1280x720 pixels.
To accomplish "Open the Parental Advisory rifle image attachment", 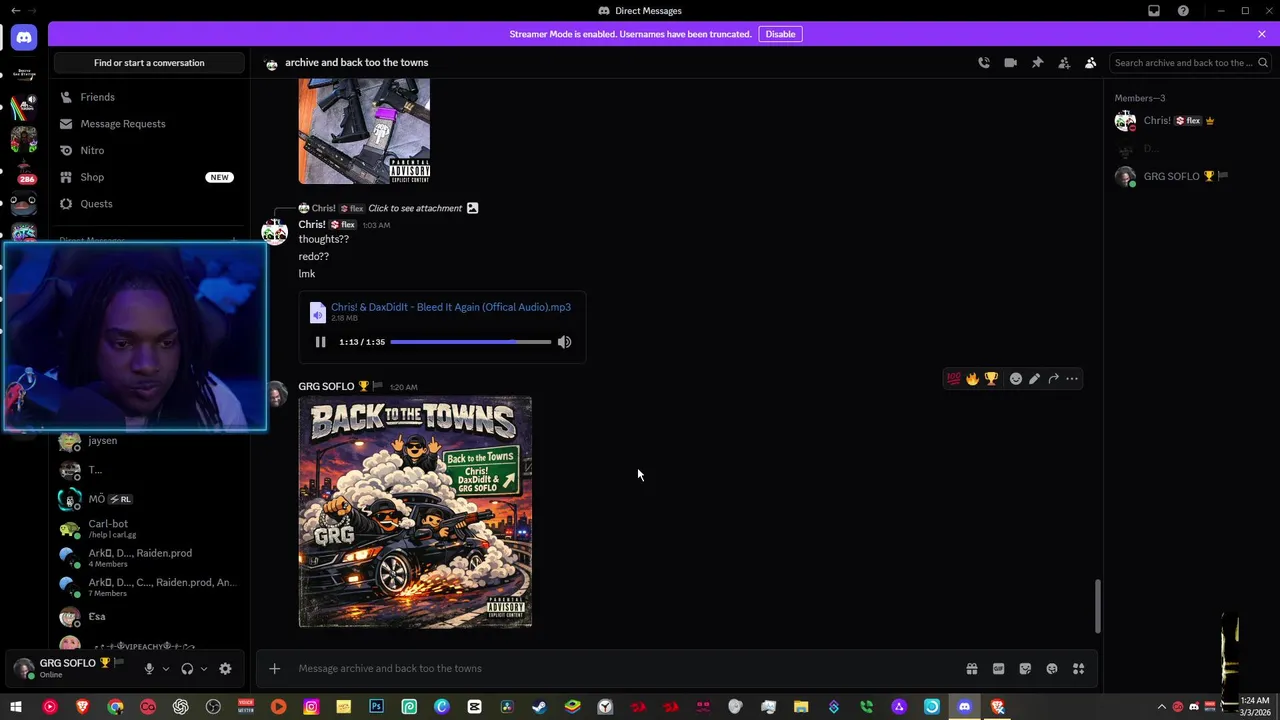I will pos(364,132).
